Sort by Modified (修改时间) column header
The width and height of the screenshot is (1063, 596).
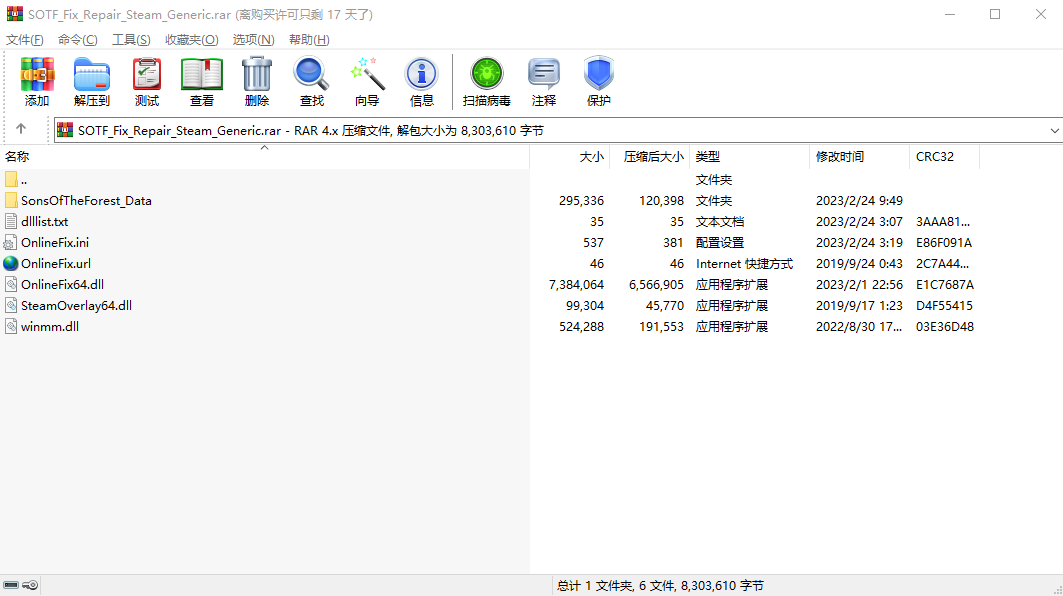coord(859,157)
